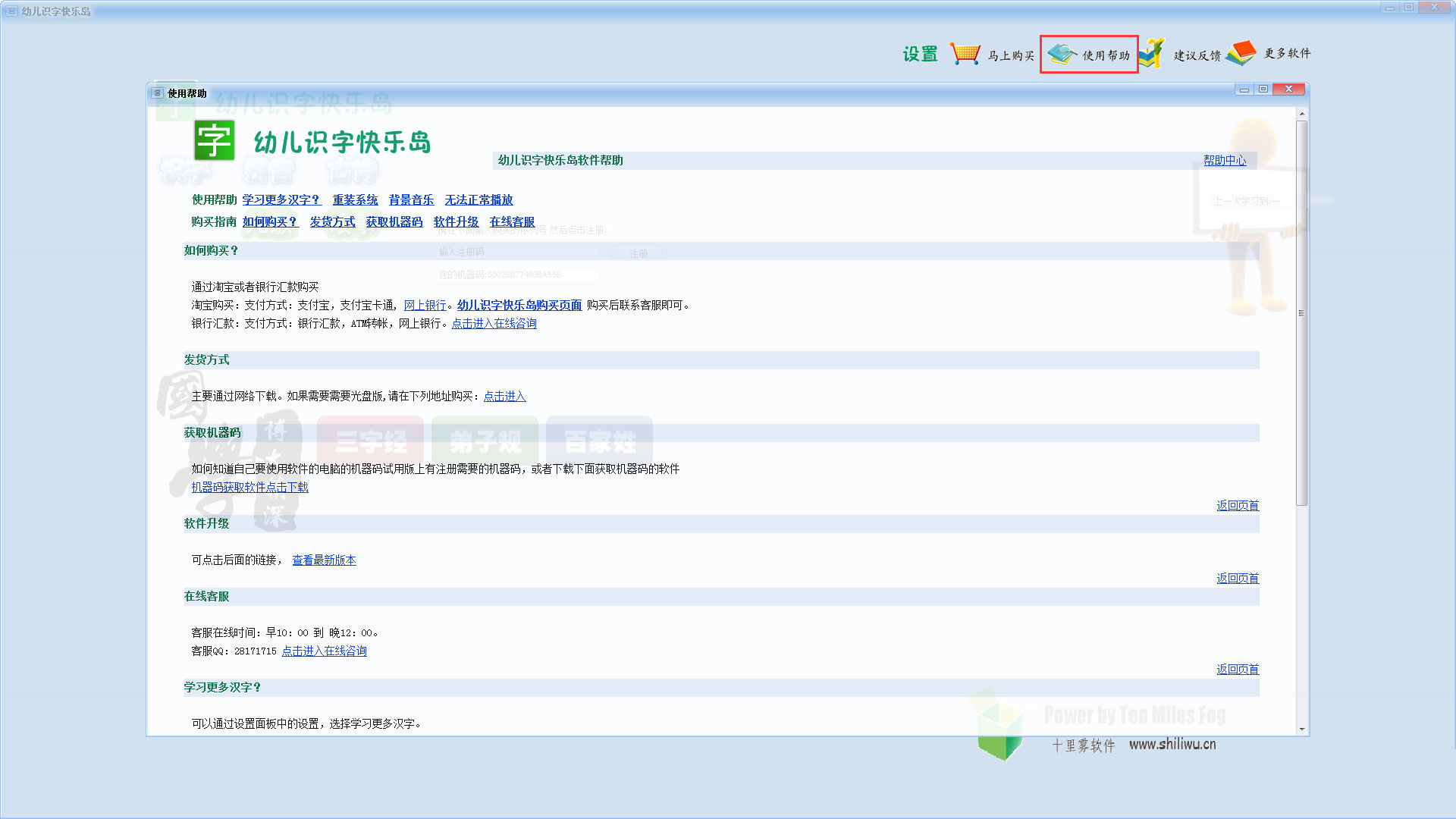
Task: Maximize the 使用帮助 window
Action: (x=1263, y=89)
